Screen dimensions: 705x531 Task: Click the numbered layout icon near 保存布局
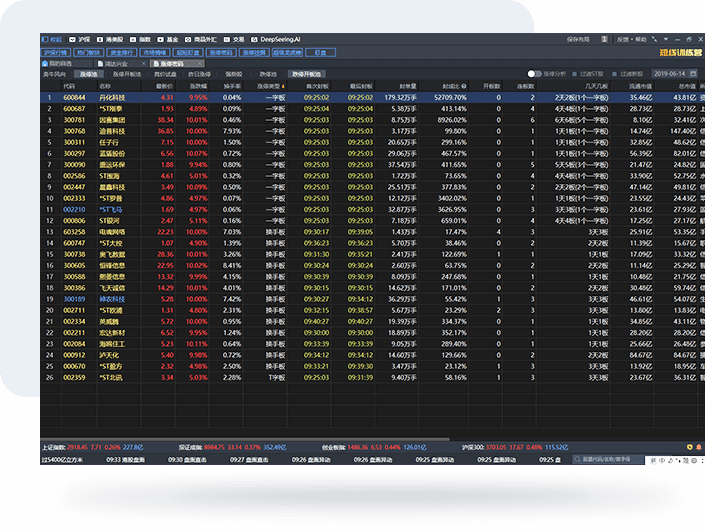(603, 39)
